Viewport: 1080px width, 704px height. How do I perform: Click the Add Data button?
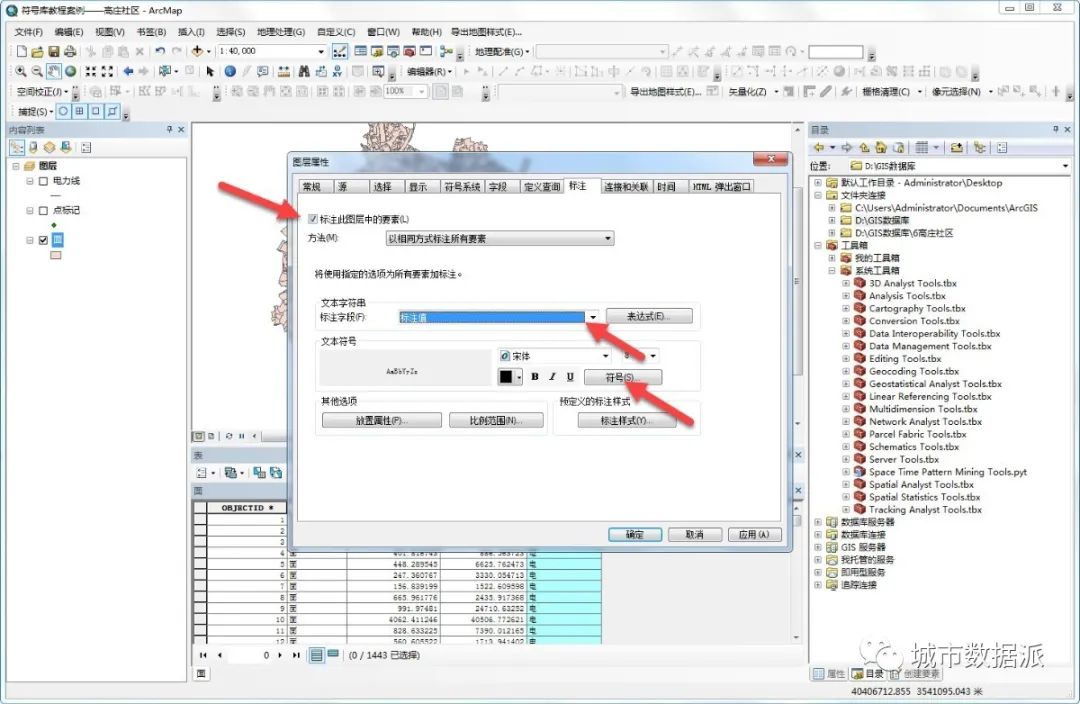[x=197, y=52]
